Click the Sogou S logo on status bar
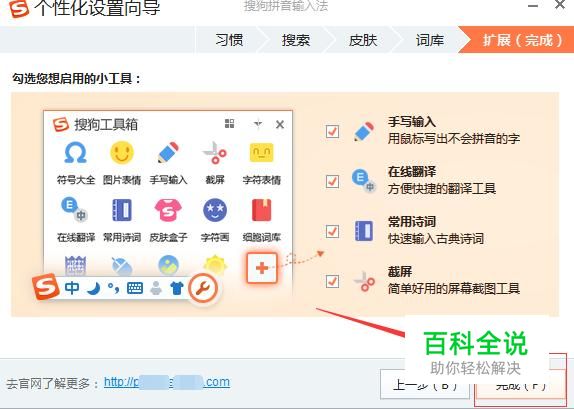Screen dimensions: 574x409 pyautogui.click(x=45, y=287)
